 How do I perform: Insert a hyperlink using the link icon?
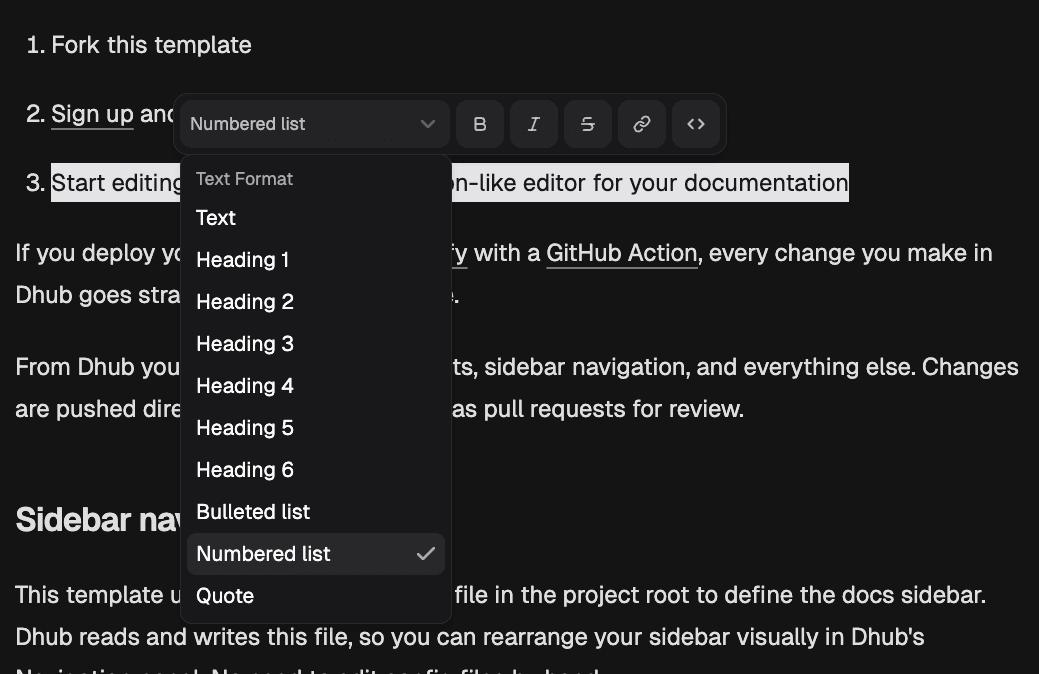641,123
